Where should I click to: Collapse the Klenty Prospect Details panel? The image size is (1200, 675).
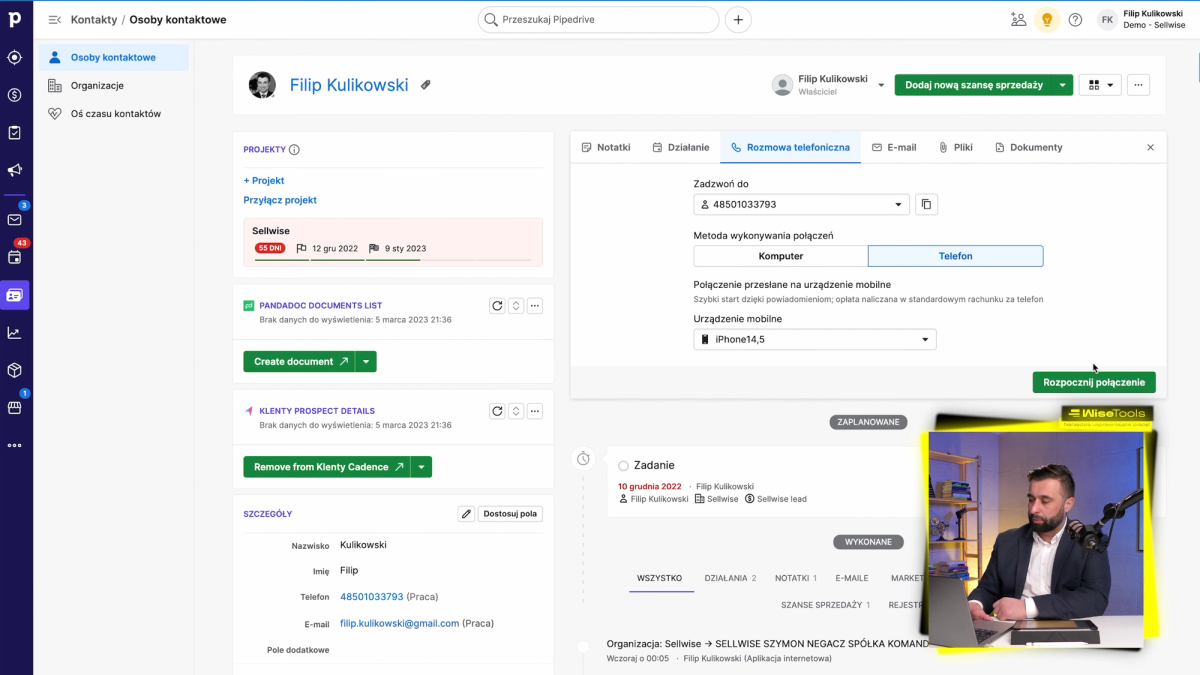tap(516, 411)
